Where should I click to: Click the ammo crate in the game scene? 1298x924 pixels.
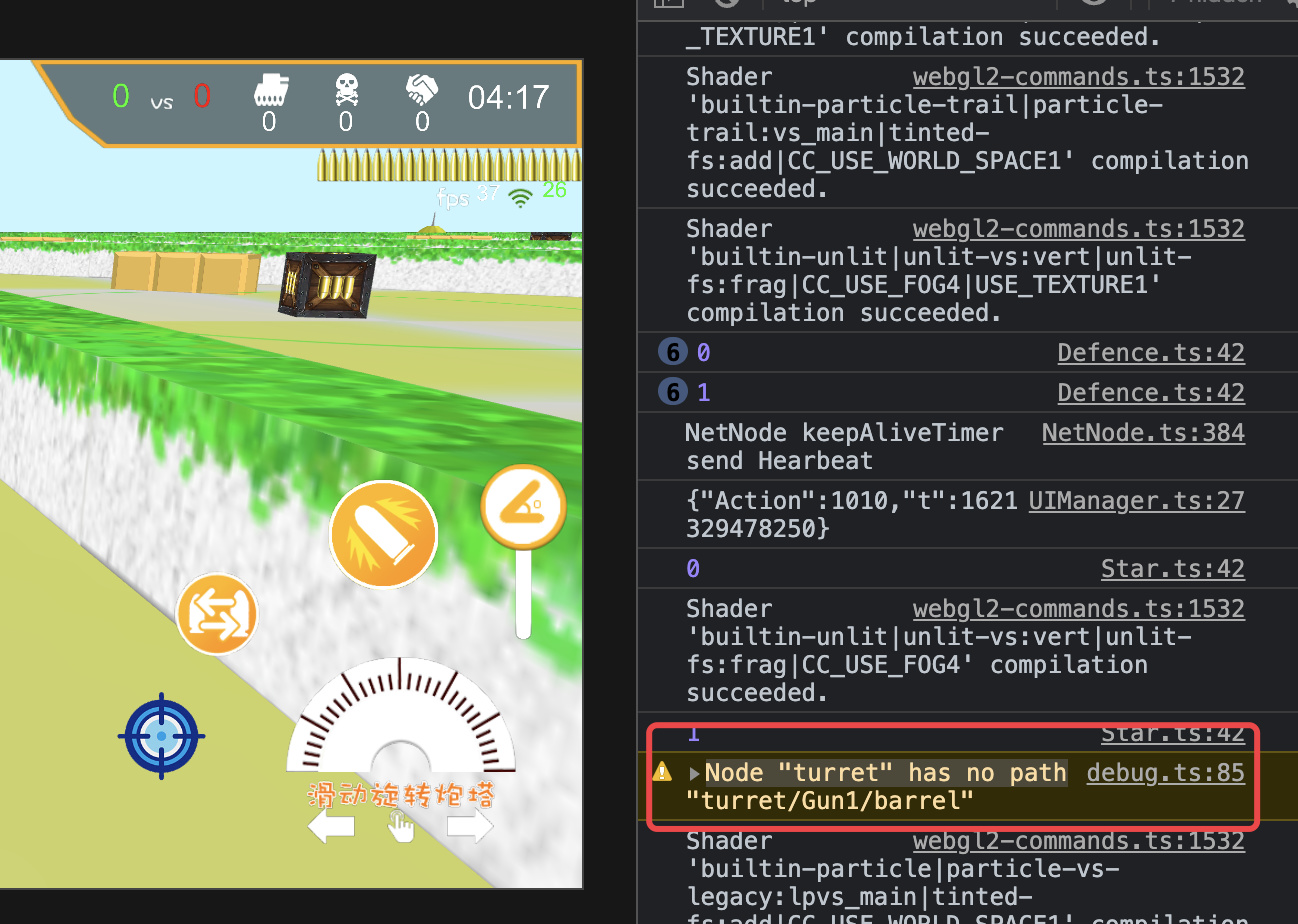coord(327,284)
